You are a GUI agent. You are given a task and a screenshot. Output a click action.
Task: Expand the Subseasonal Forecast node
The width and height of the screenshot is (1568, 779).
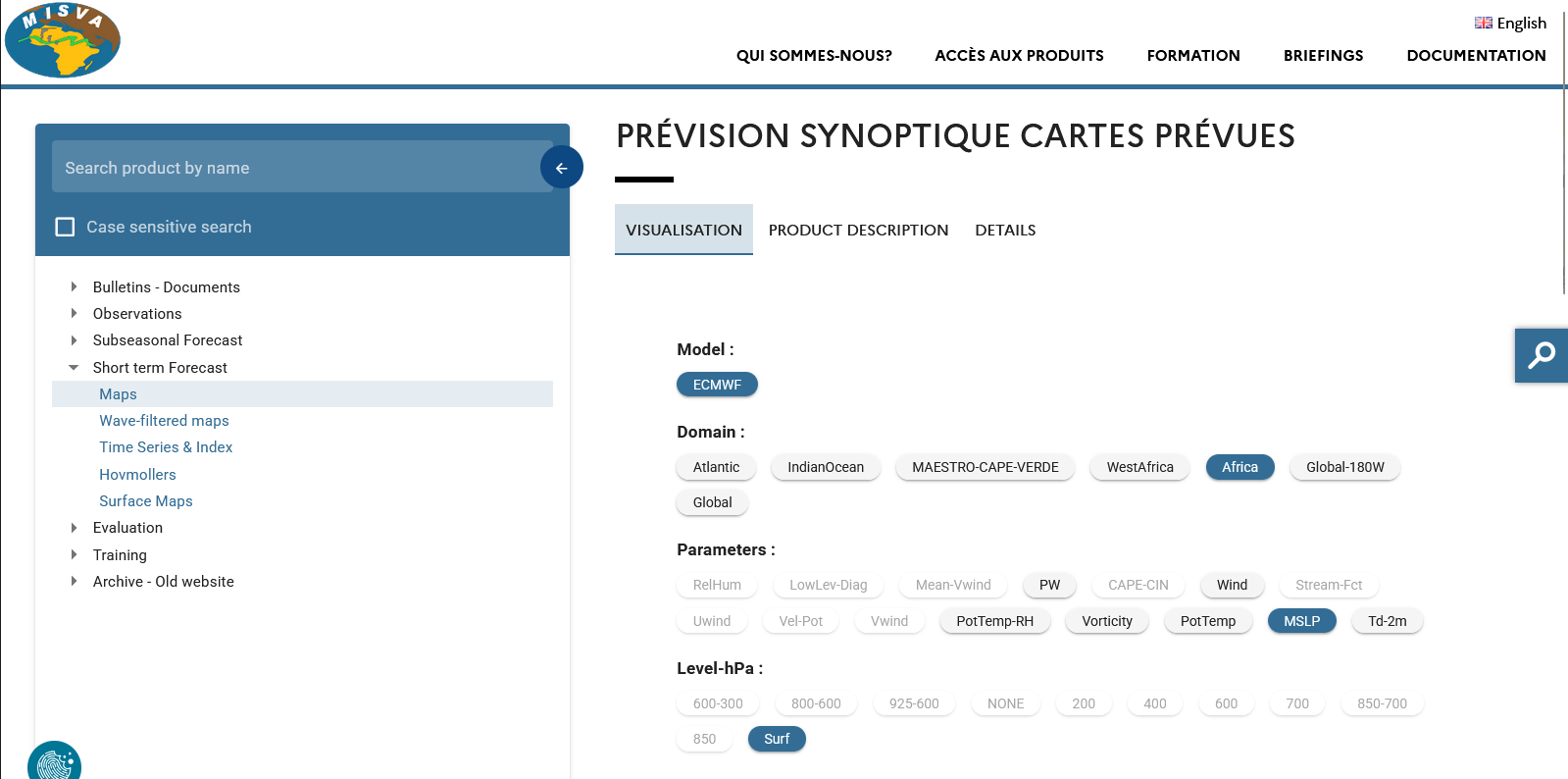click(74, 339)
